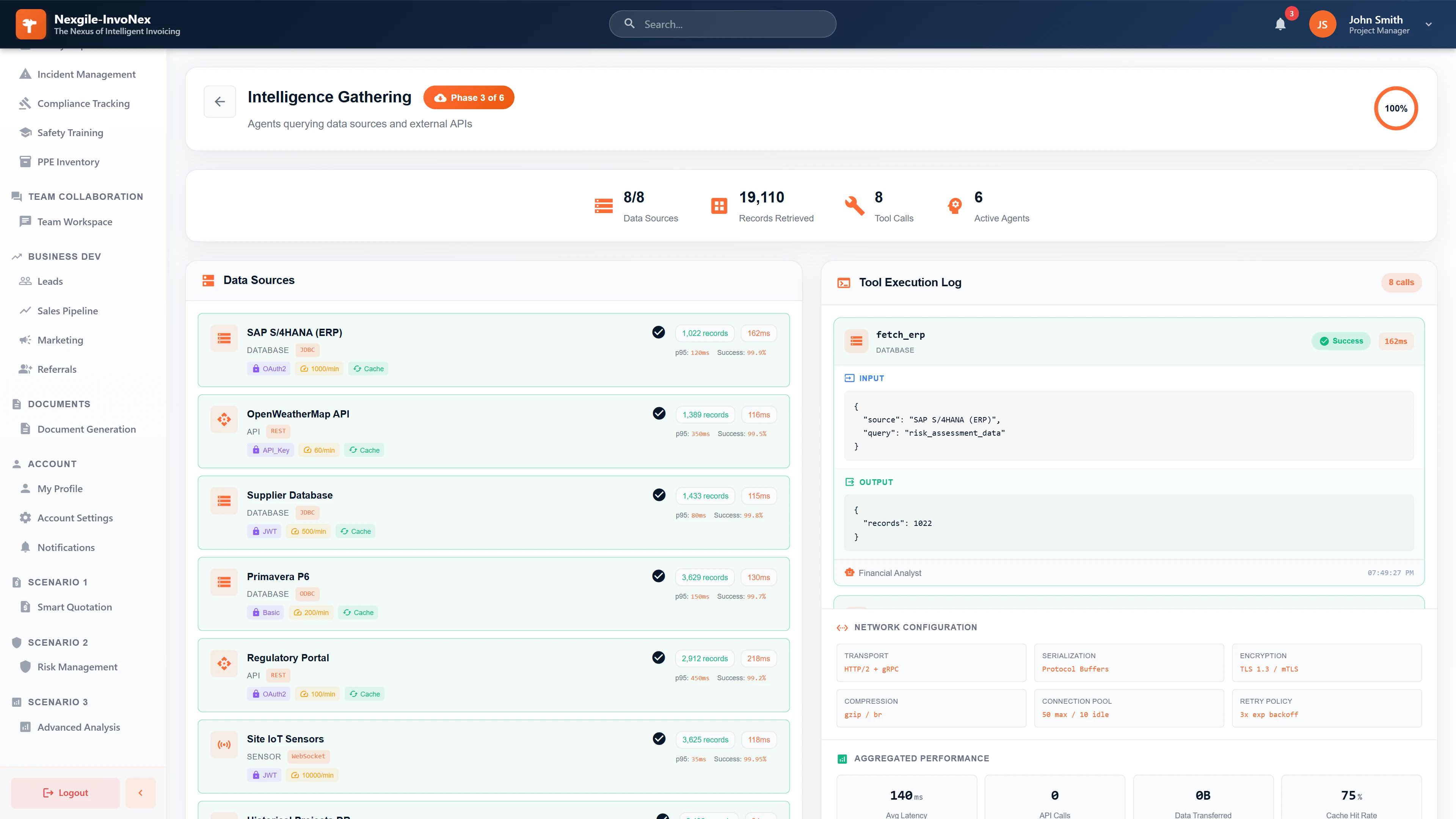Image resolution: width=1456 pixels, height=819 pixels.
Task: Toggle the checkmark on Primavera P6
Action: click(x=659, y=576)
